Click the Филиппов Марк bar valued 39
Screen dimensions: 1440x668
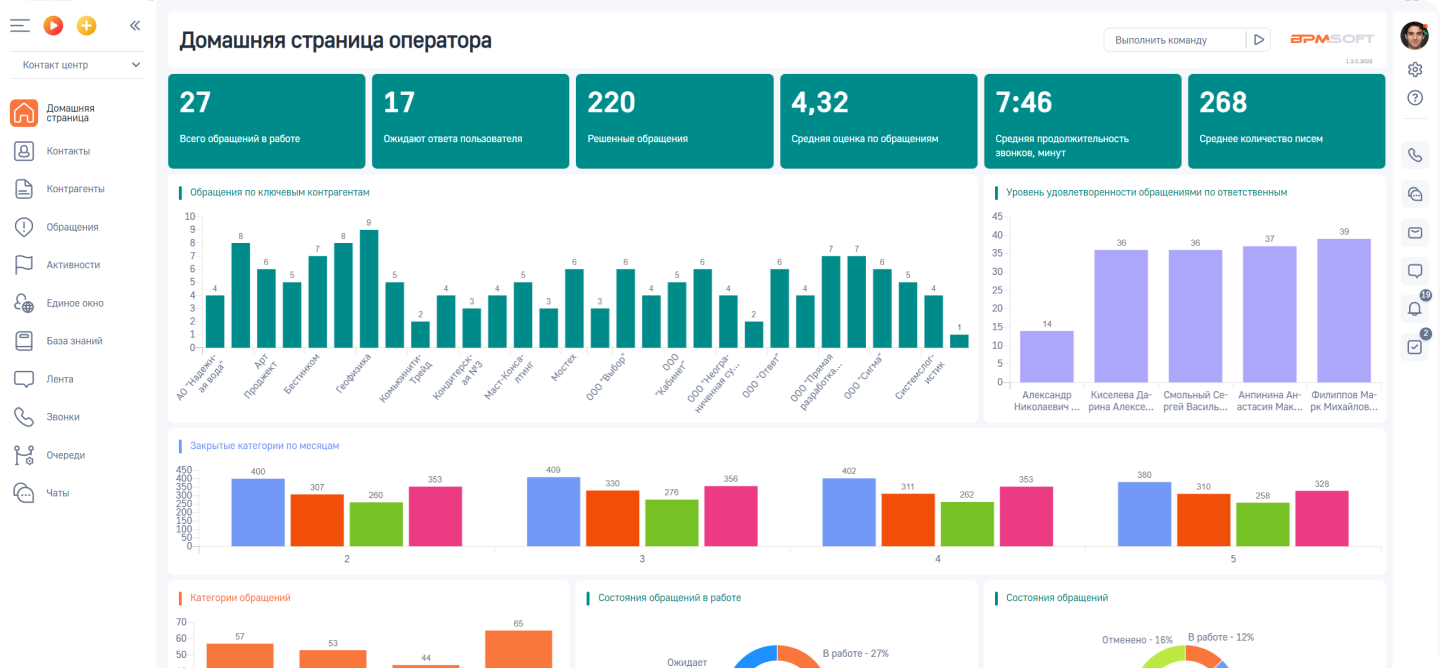click(1344, 310)
